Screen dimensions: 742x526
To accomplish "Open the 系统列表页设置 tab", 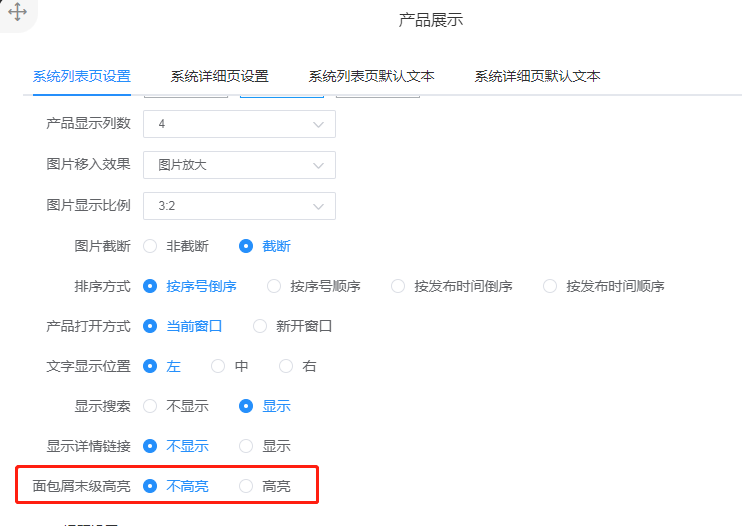I will coord(81,76).
